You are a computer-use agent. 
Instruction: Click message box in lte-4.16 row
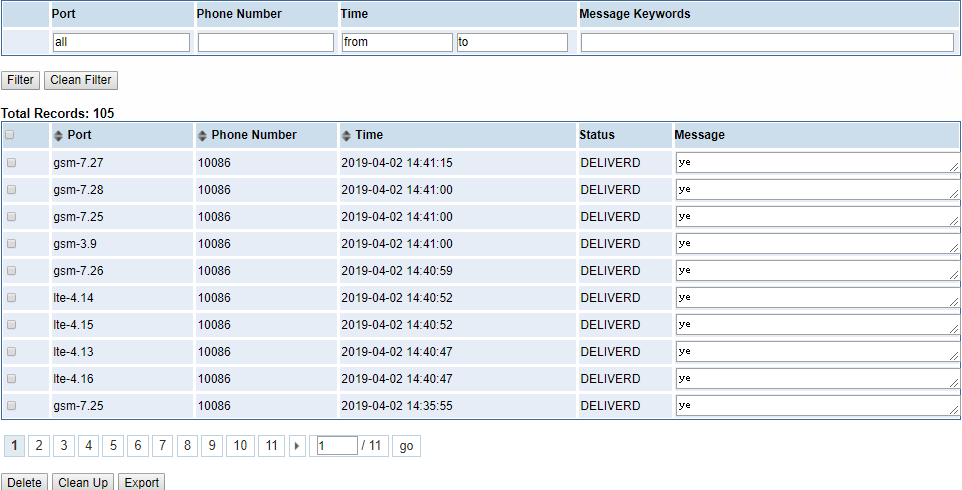coord(817,378)
